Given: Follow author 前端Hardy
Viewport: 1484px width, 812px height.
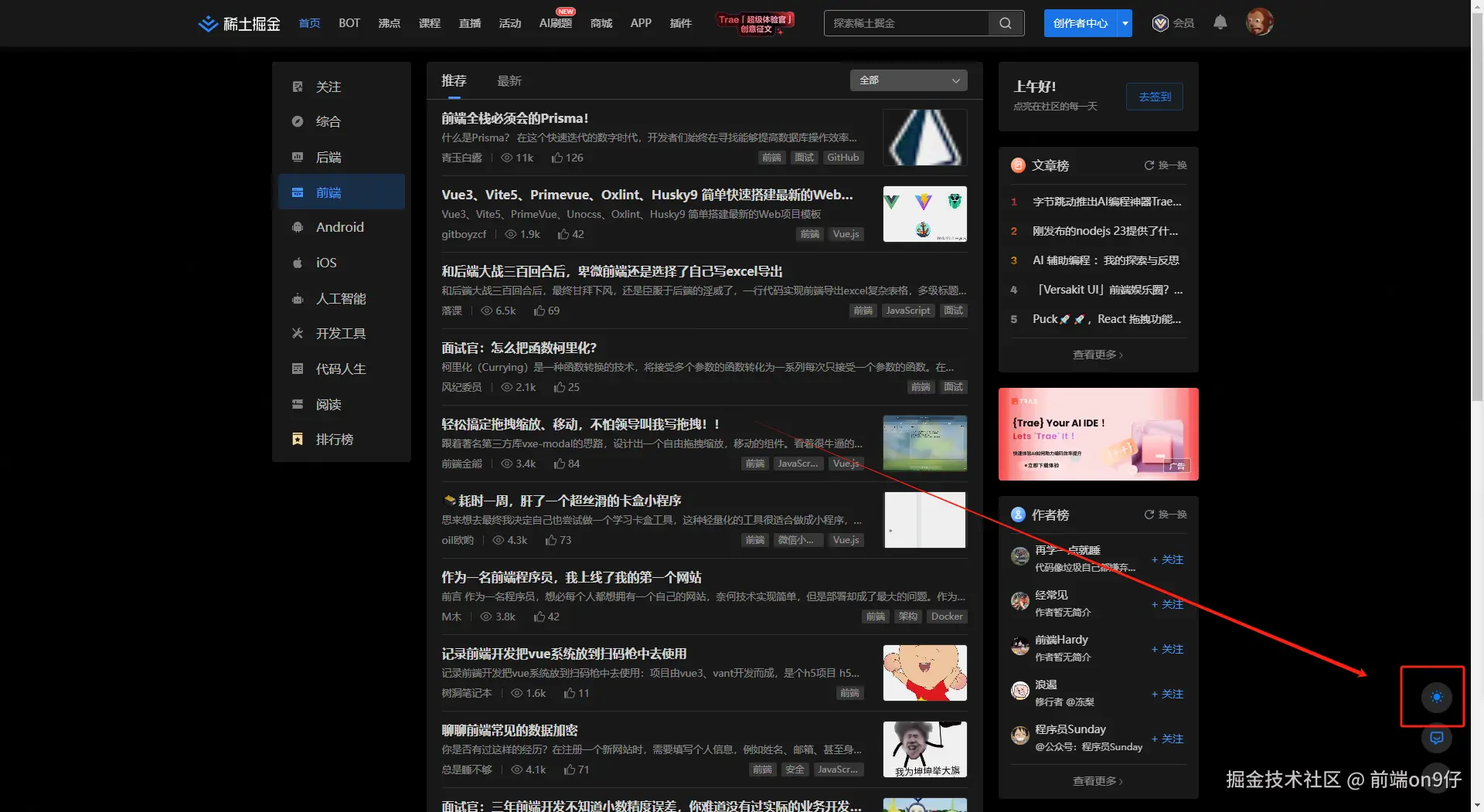Looking at the screenshot, I should pos(1168,649).
